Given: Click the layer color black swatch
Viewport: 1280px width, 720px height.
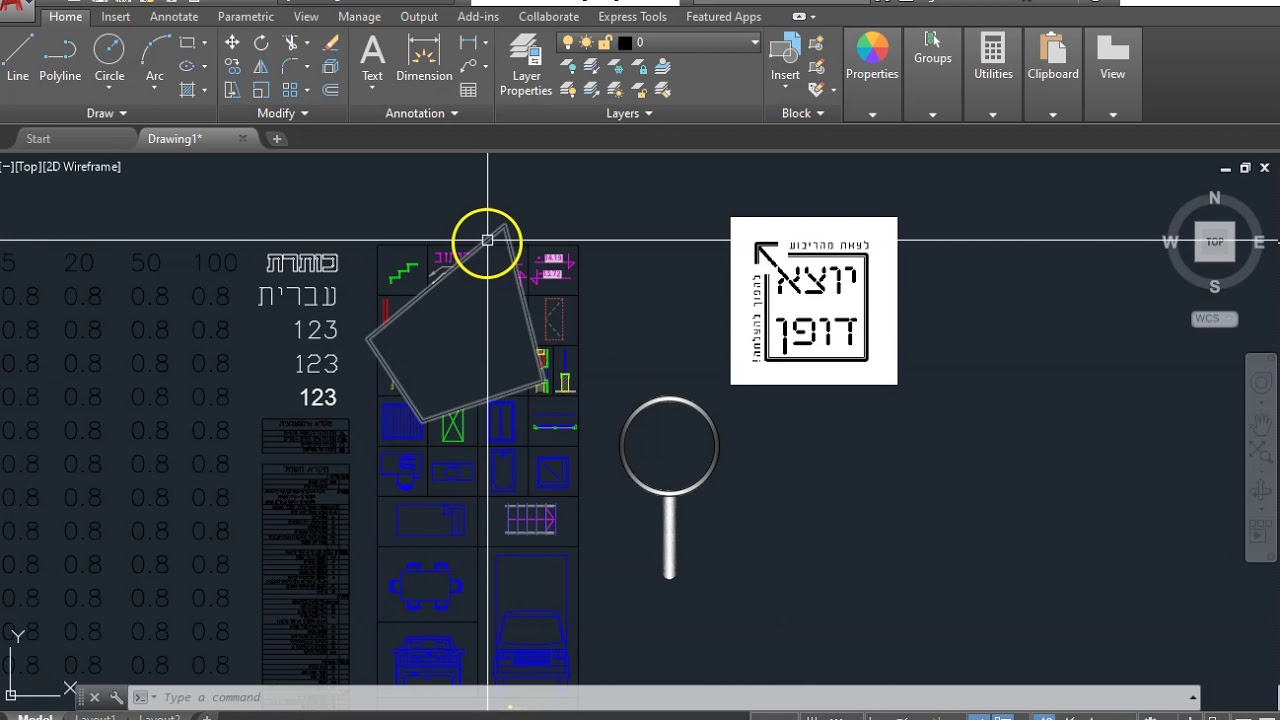Looking at the screenshot, I should [625, 43].
